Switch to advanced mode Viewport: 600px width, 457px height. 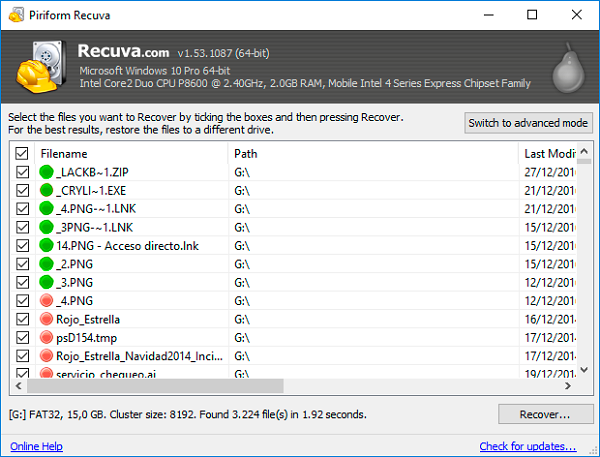tap(529, 123)
